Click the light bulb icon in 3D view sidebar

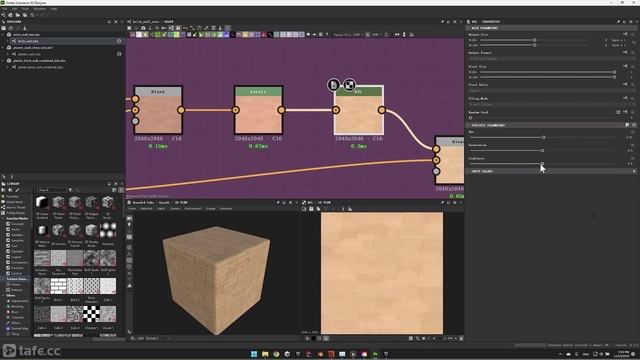(129, 225)
